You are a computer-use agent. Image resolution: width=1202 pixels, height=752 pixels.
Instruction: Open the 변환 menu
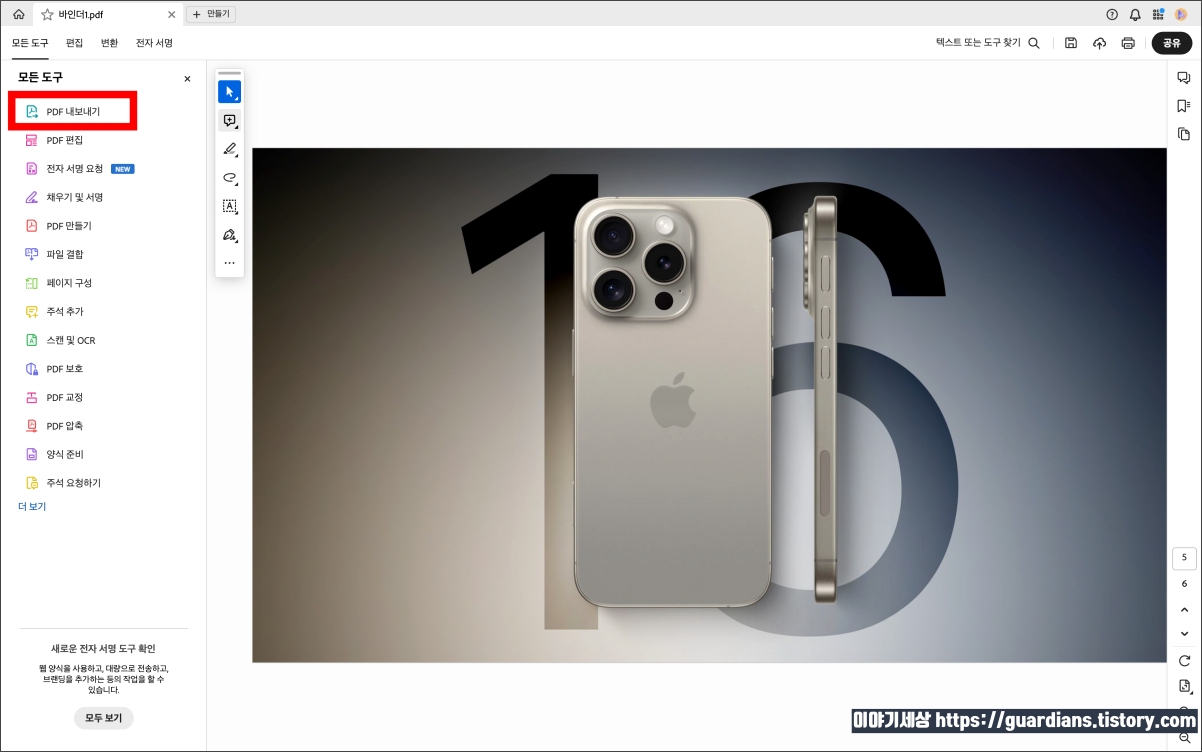(110, 43)
